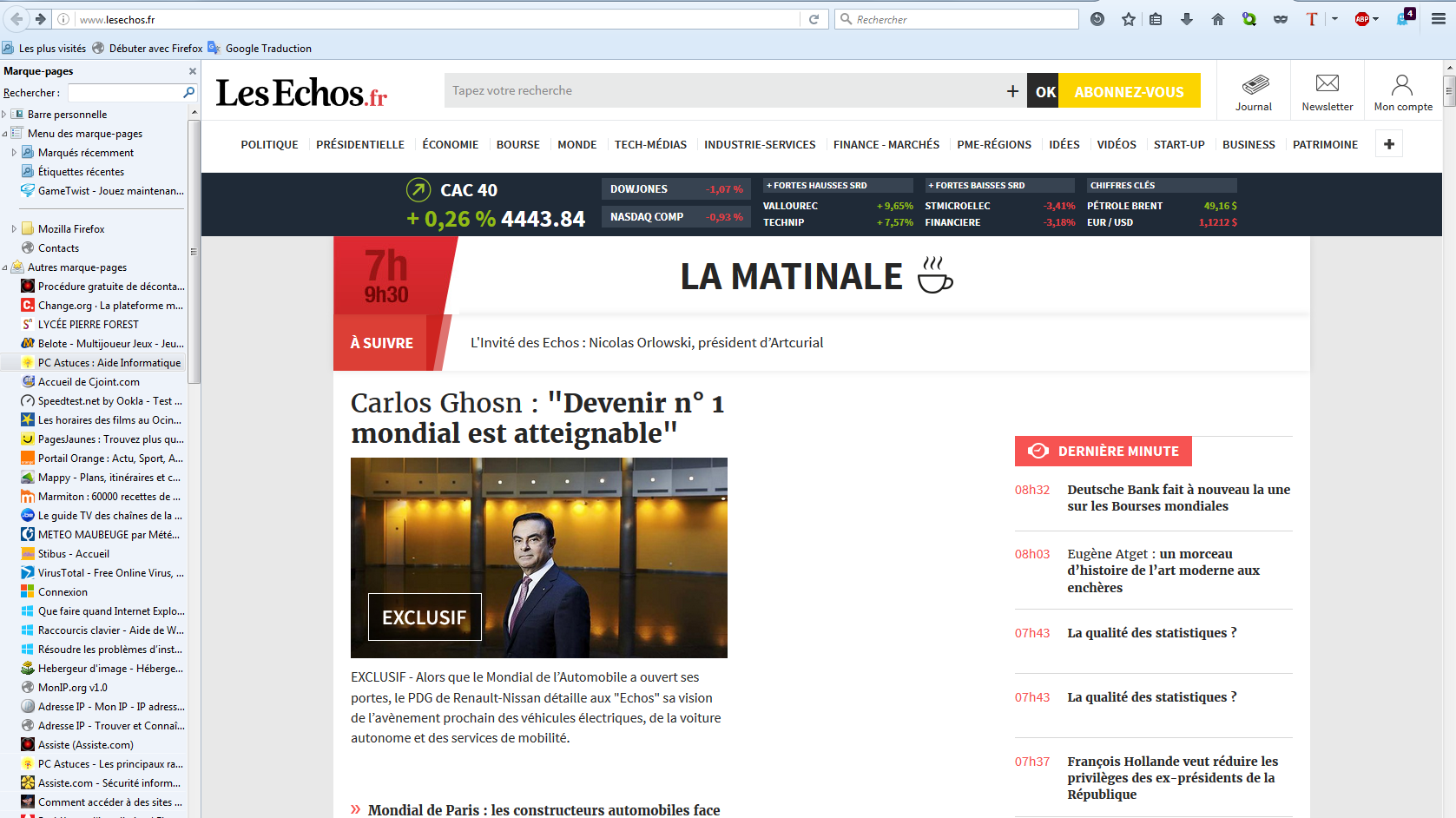Click the Firefox Rechercher search box
Viewport: 1456px width, 818px height.
pos(957,19)
